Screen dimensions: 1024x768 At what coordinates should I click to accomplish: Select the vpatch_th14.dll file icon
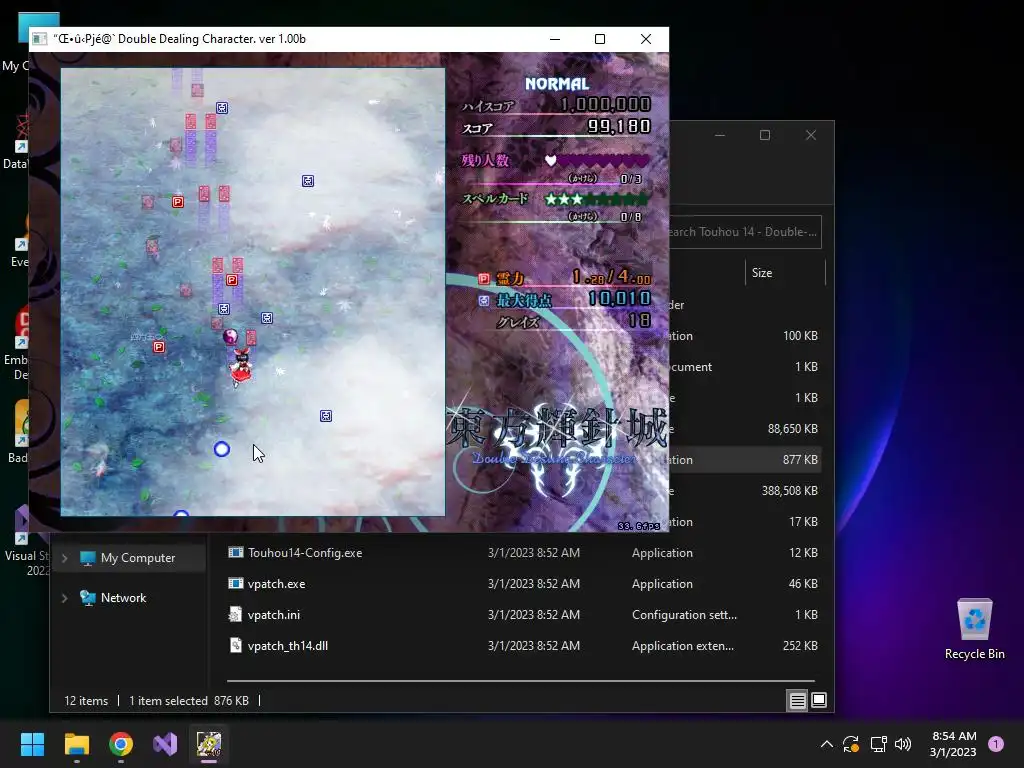(236, 645)
